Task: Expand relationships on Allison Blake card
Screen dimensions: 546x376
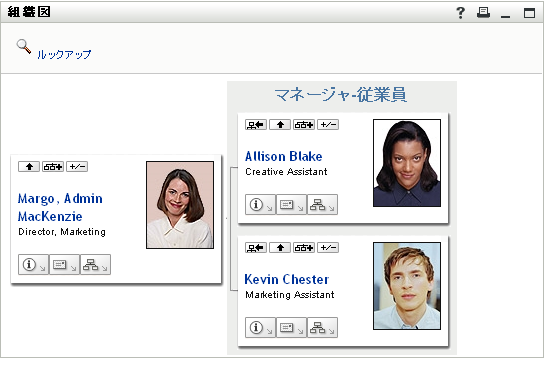Action: pos(304,125)
